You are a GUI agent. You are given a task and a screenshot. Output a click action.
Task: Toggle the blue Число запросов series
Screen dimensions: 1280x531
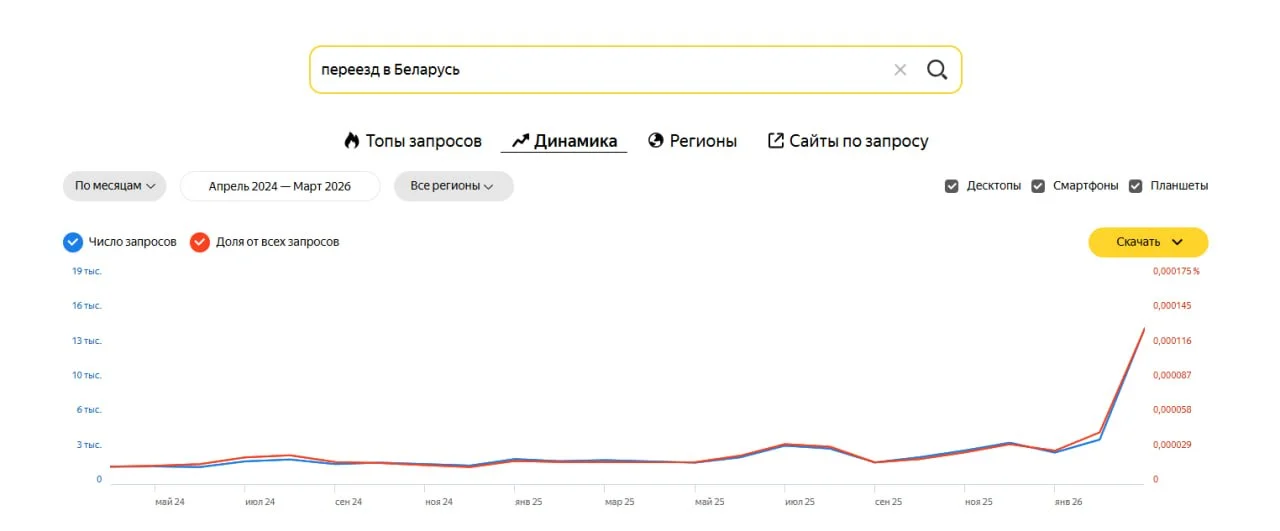[x=72, y=242]
